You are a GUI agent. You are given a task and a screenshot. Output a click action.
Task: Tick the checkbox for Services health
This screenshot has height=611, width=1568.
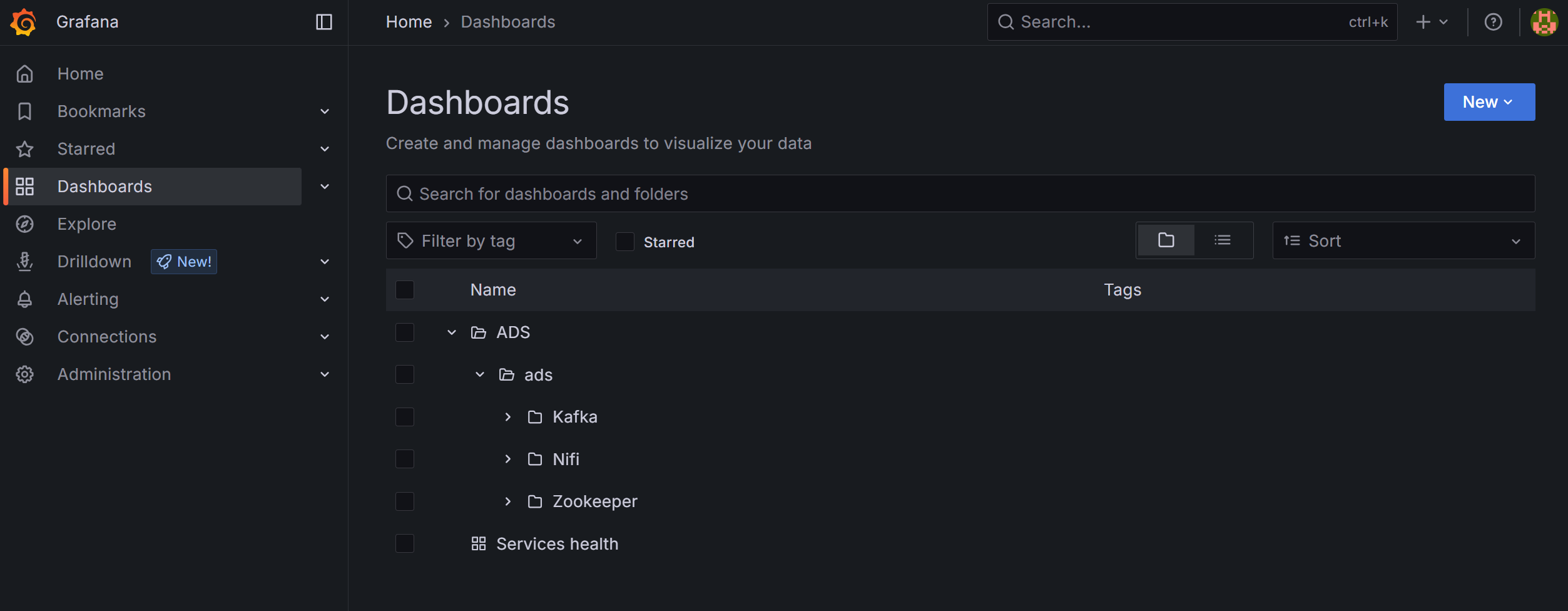point(405,543)
